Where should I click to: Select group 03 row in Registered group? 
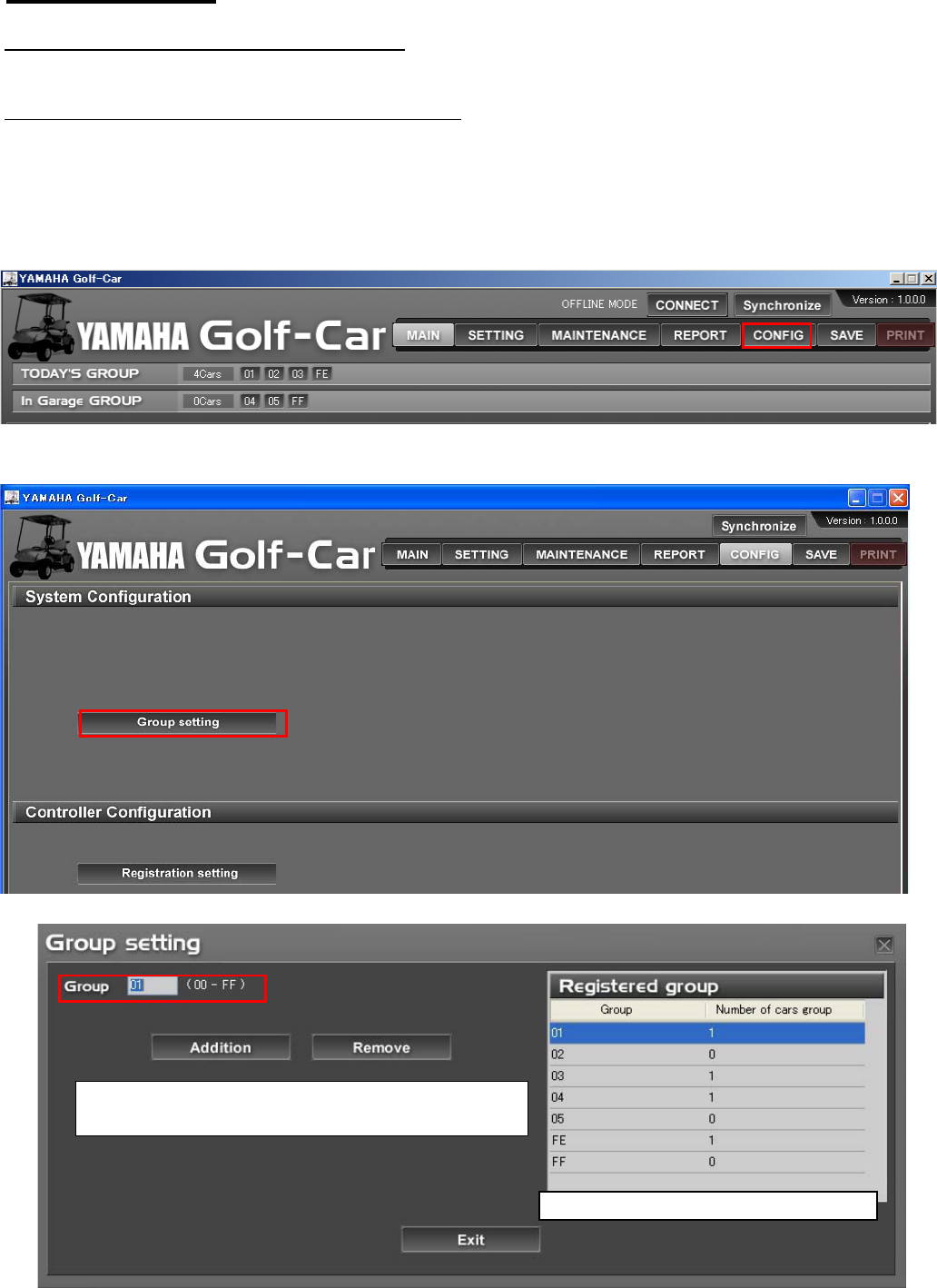point(707,1075)
